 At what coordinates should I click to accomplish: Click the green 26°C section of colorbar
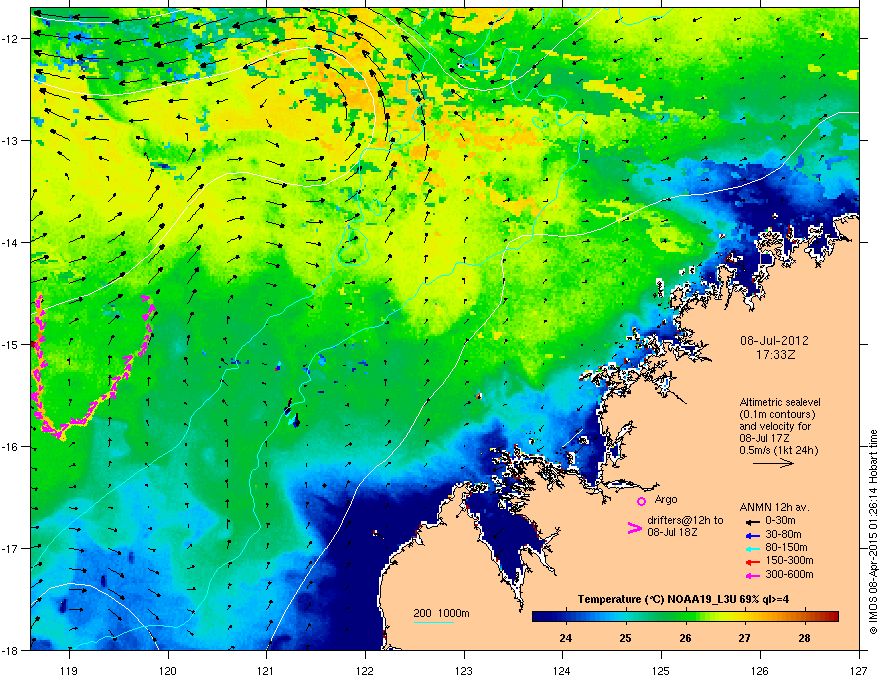pos(685,617)
